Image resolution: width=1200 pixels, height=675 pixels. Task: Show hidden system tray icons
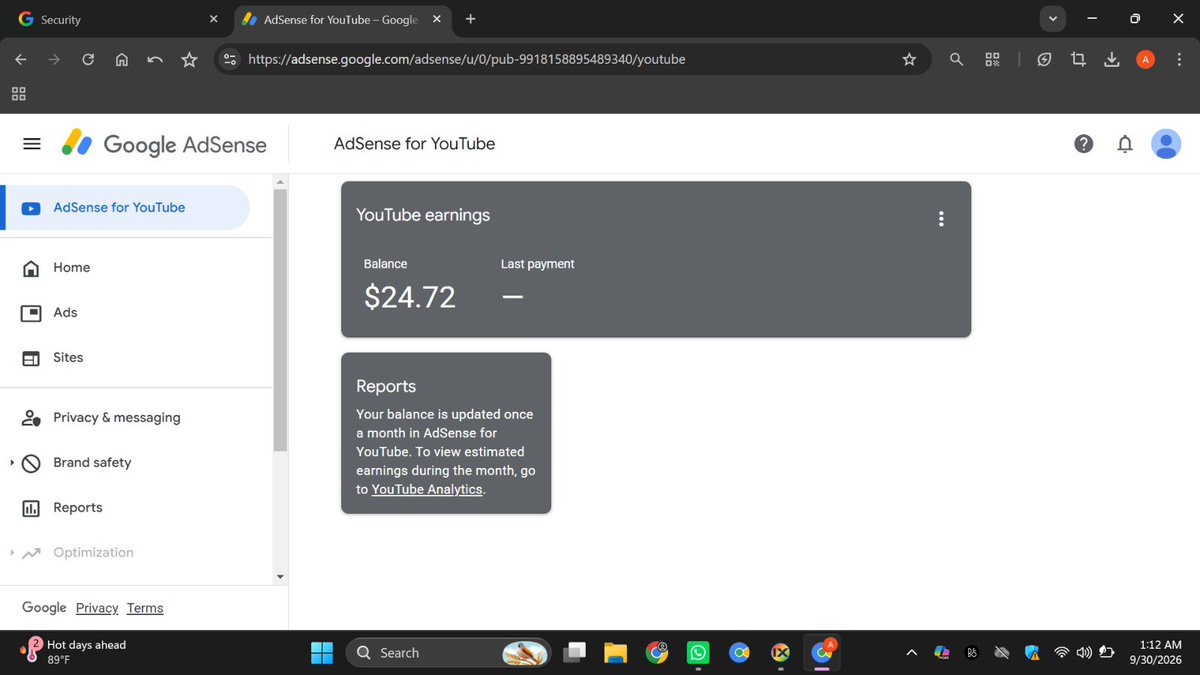pos(911,653)
